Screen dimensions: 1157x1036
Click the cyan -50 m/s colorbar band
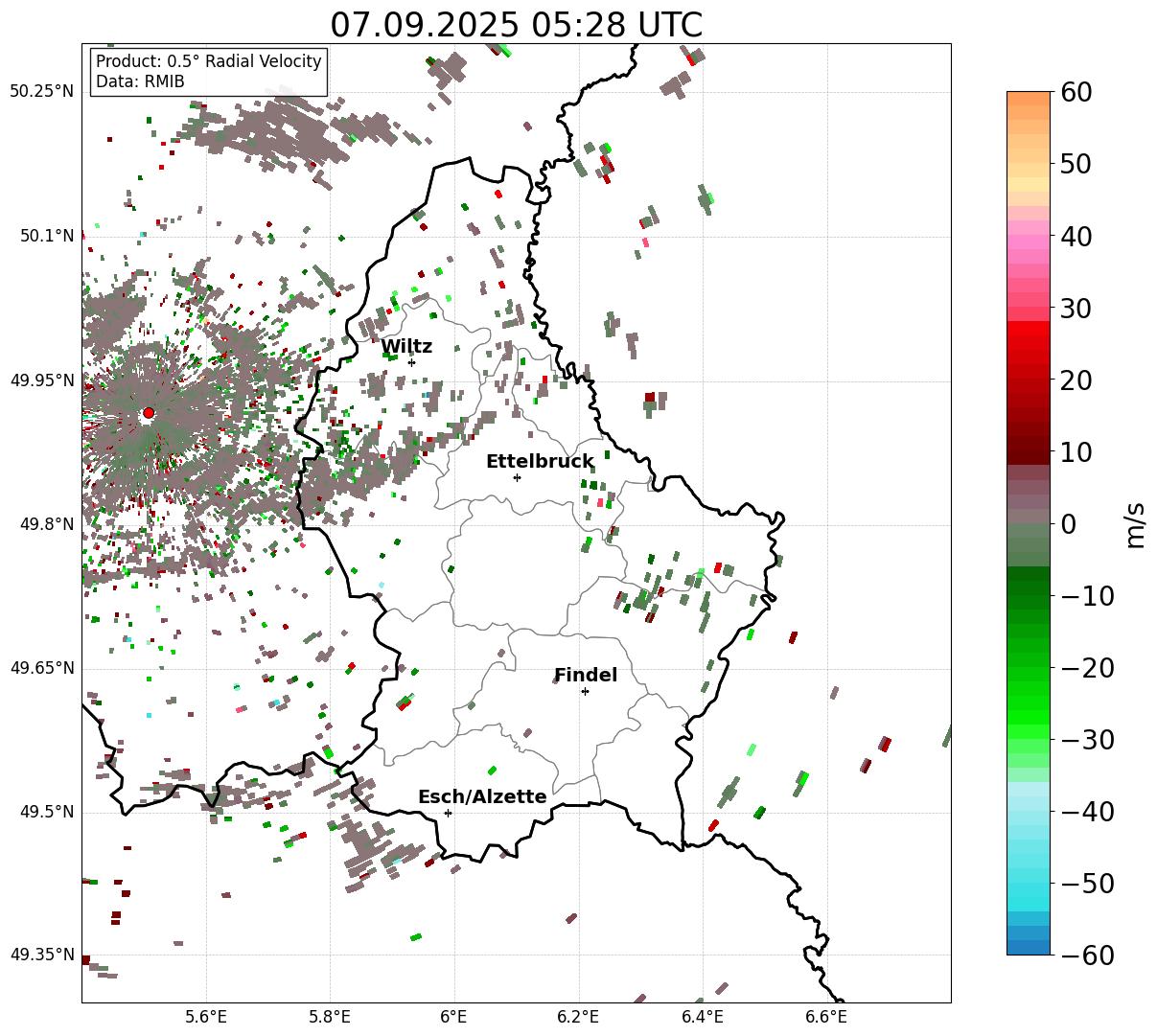coord(1029,884)
